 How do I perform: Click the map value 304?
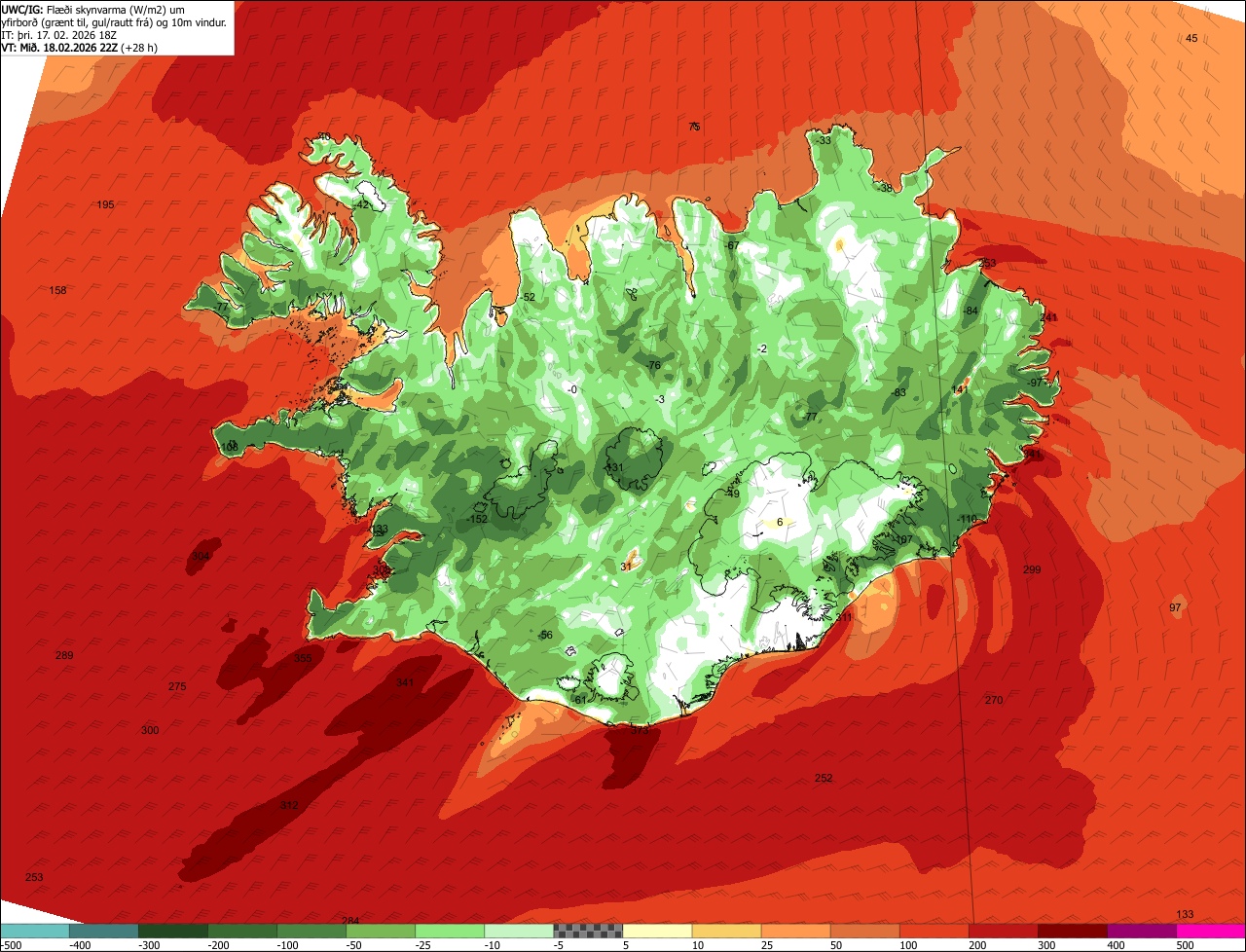click(201, 556)
